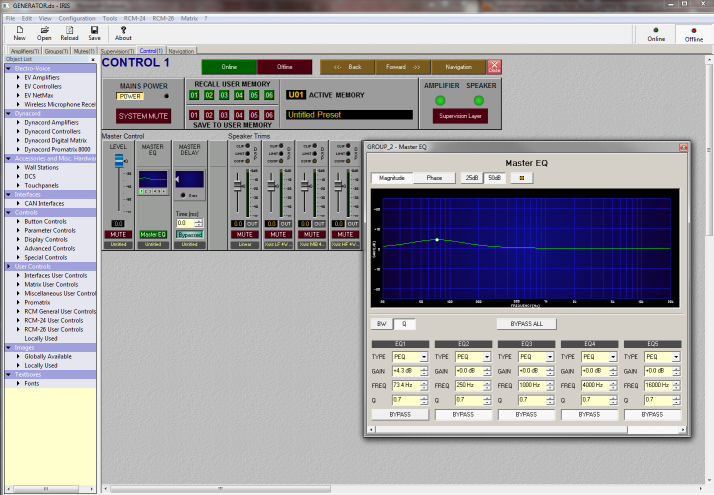Open the EQ2 TYPE dropdown
714x495 pixels.
coord(487,357)
